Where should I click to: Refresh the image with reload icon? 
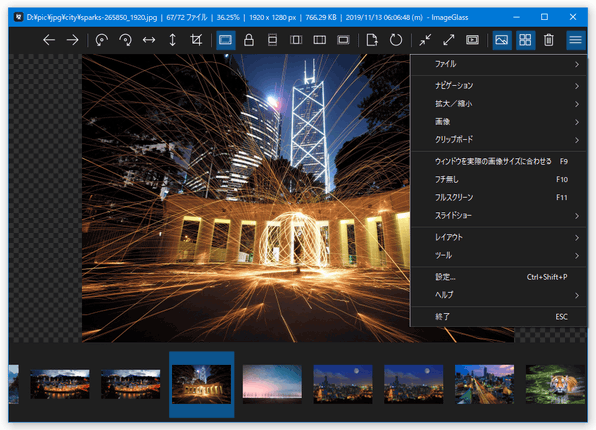[396, 40]
